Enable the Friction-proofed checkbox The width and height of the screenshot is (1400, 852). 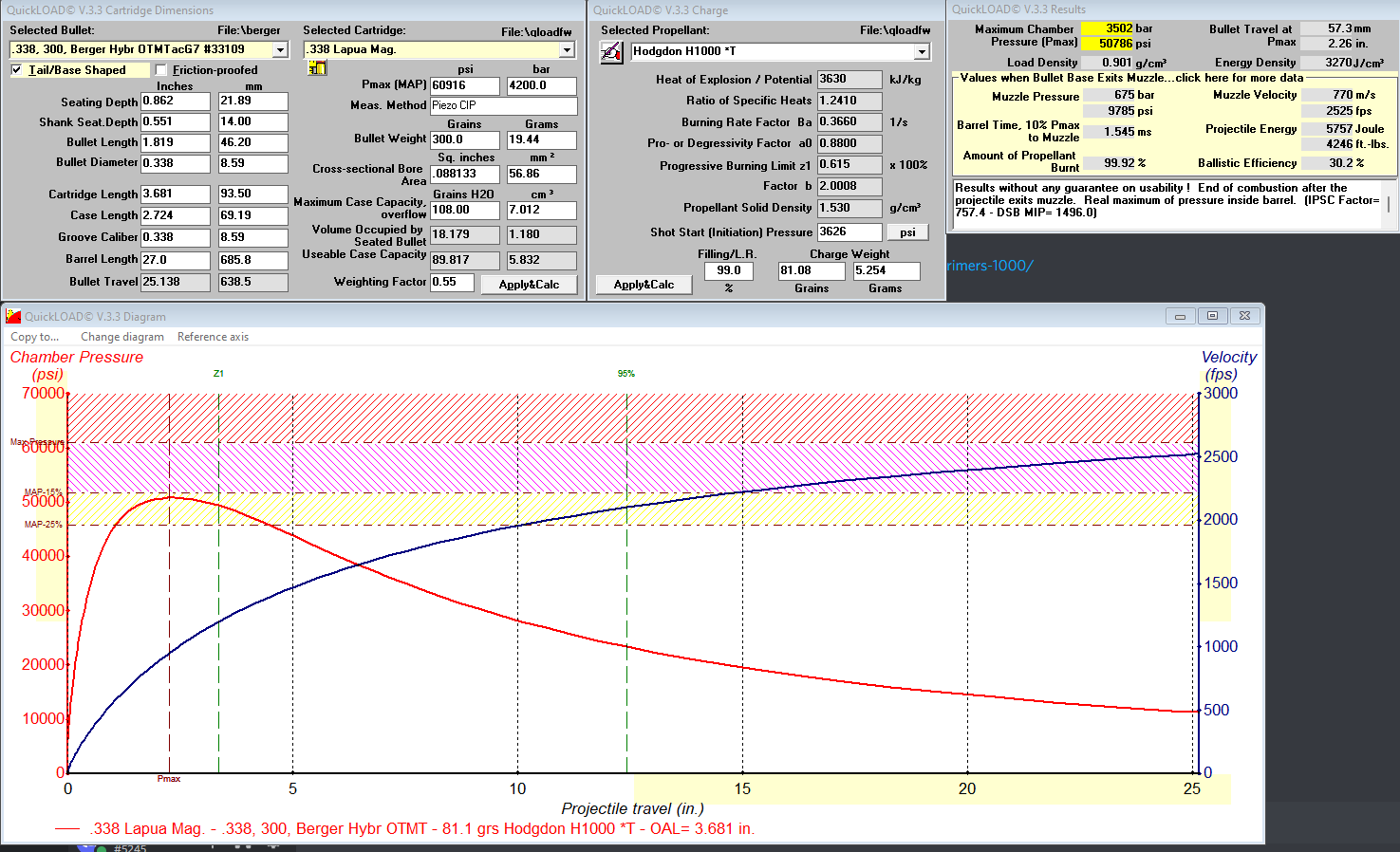[160, 70]
